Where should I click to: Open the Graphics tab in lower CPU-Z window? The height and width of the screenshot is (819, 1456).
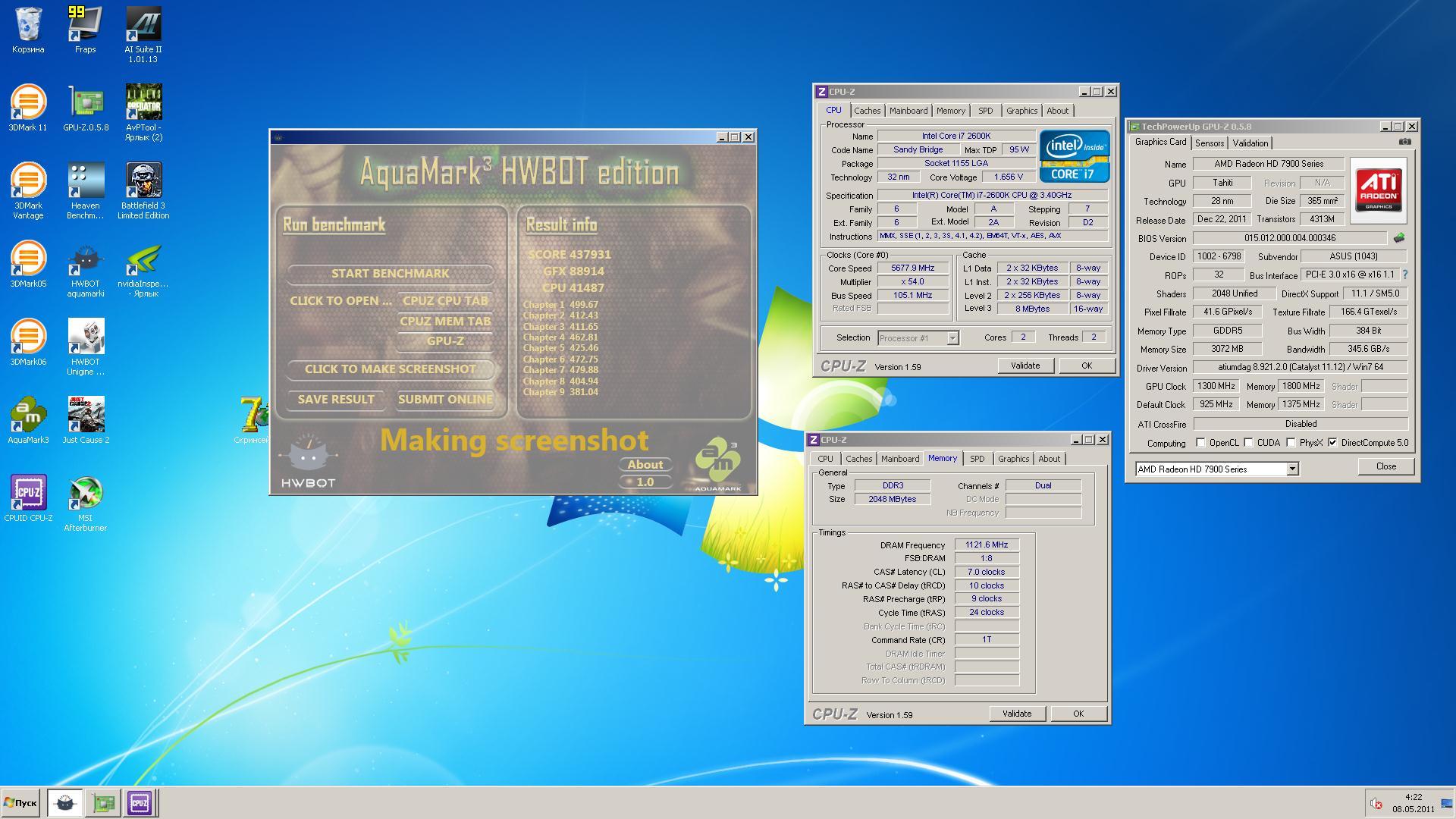(1013, 459)
